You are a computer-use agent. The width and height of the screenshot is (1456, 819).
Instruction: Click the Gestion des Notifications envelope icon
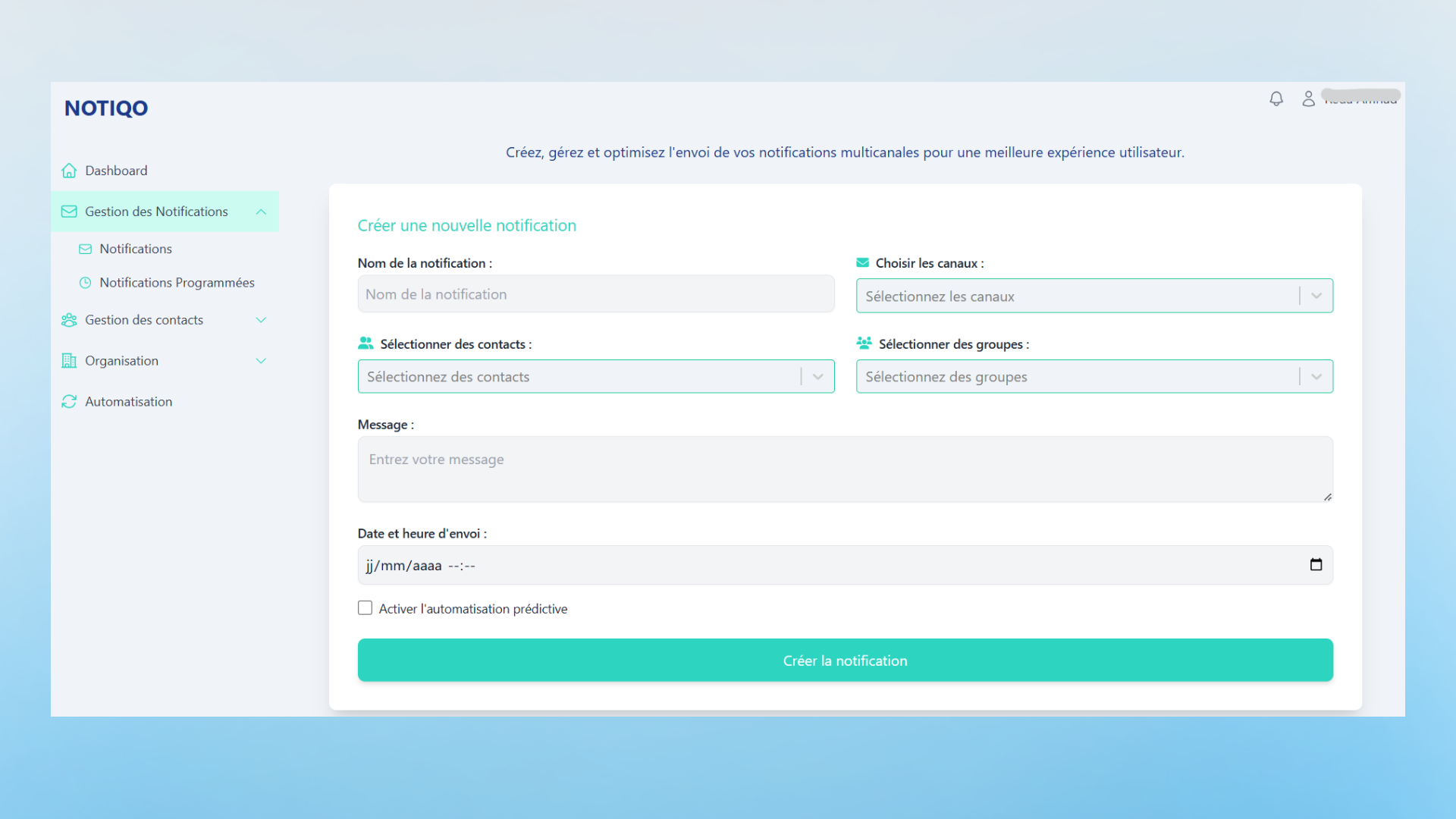[69, 212]
